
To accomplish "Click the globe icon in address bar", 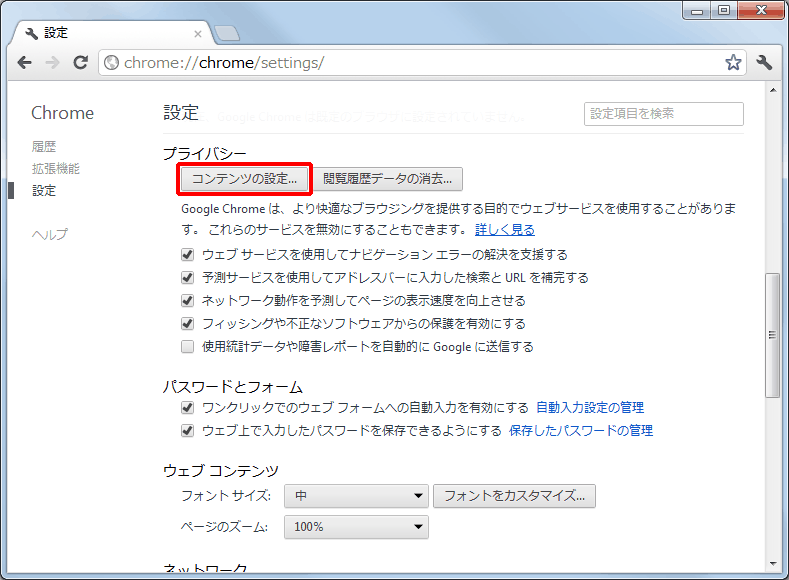I will pos(111,63).
